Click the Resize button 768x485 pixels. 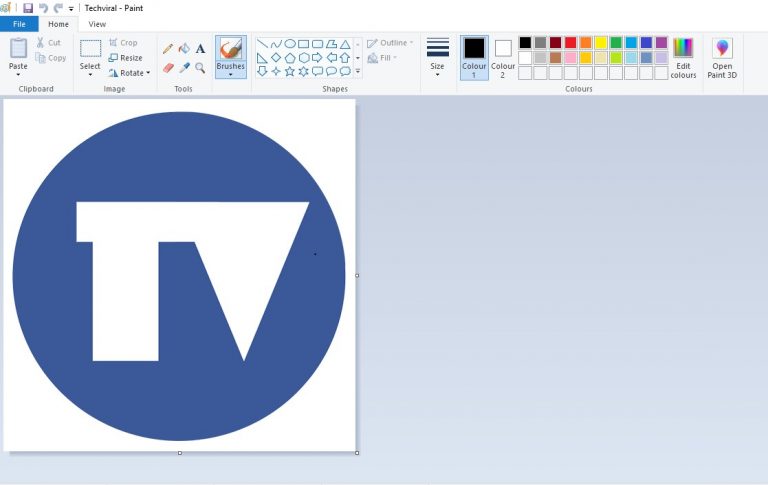(x=126, y=58)
